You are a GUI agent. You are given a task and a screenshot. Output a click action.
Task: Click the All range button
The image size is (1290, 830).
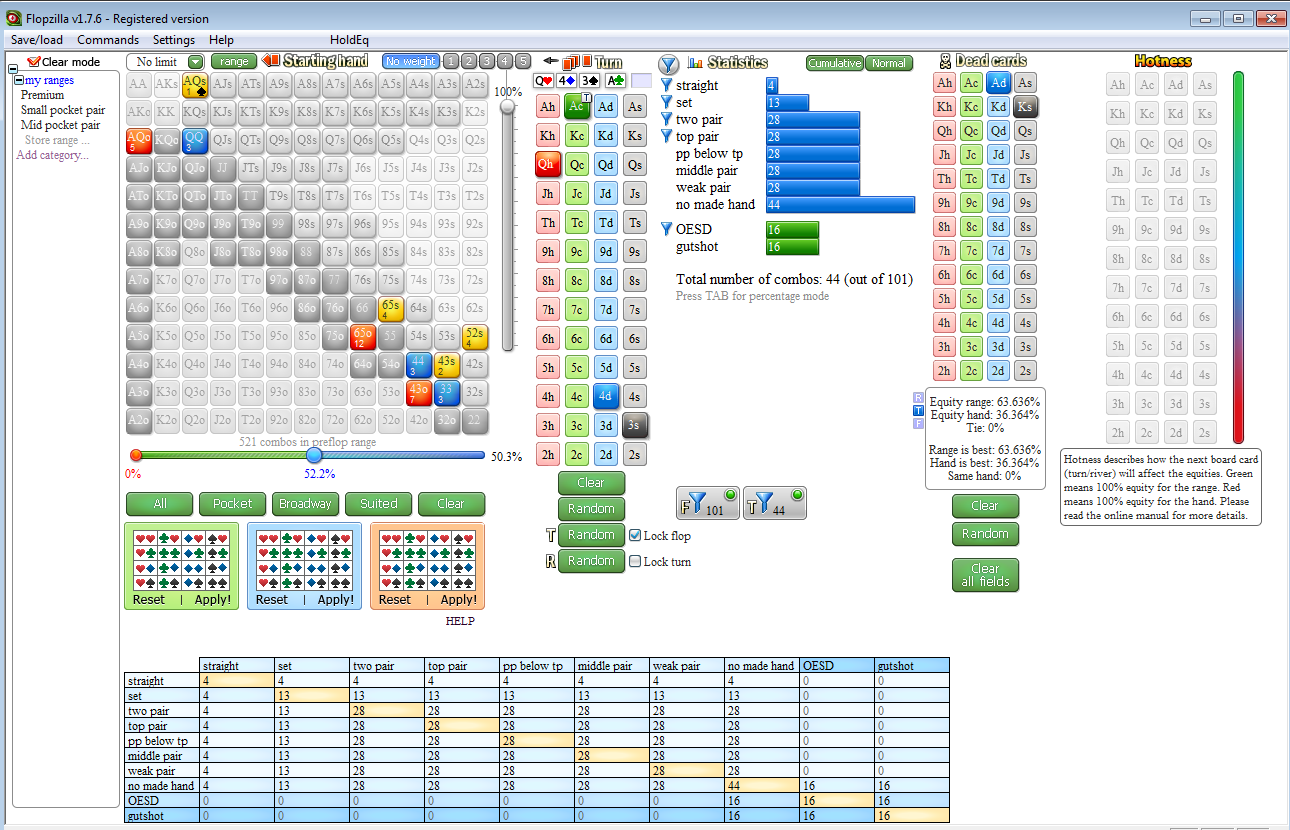(x=160, y=503)
